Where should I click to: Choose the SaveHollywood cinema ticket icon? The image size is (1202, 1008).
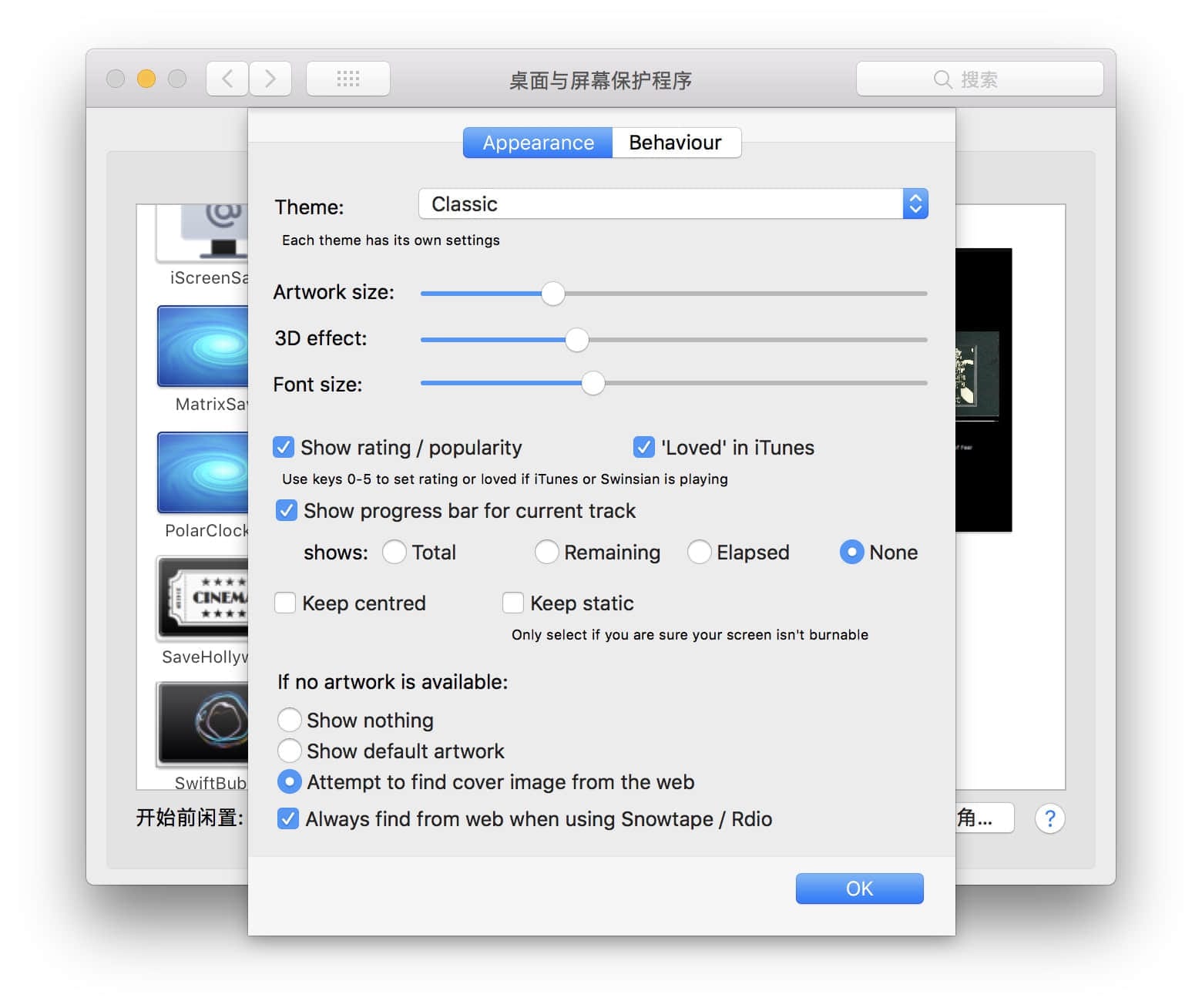(x=203, y=598)
